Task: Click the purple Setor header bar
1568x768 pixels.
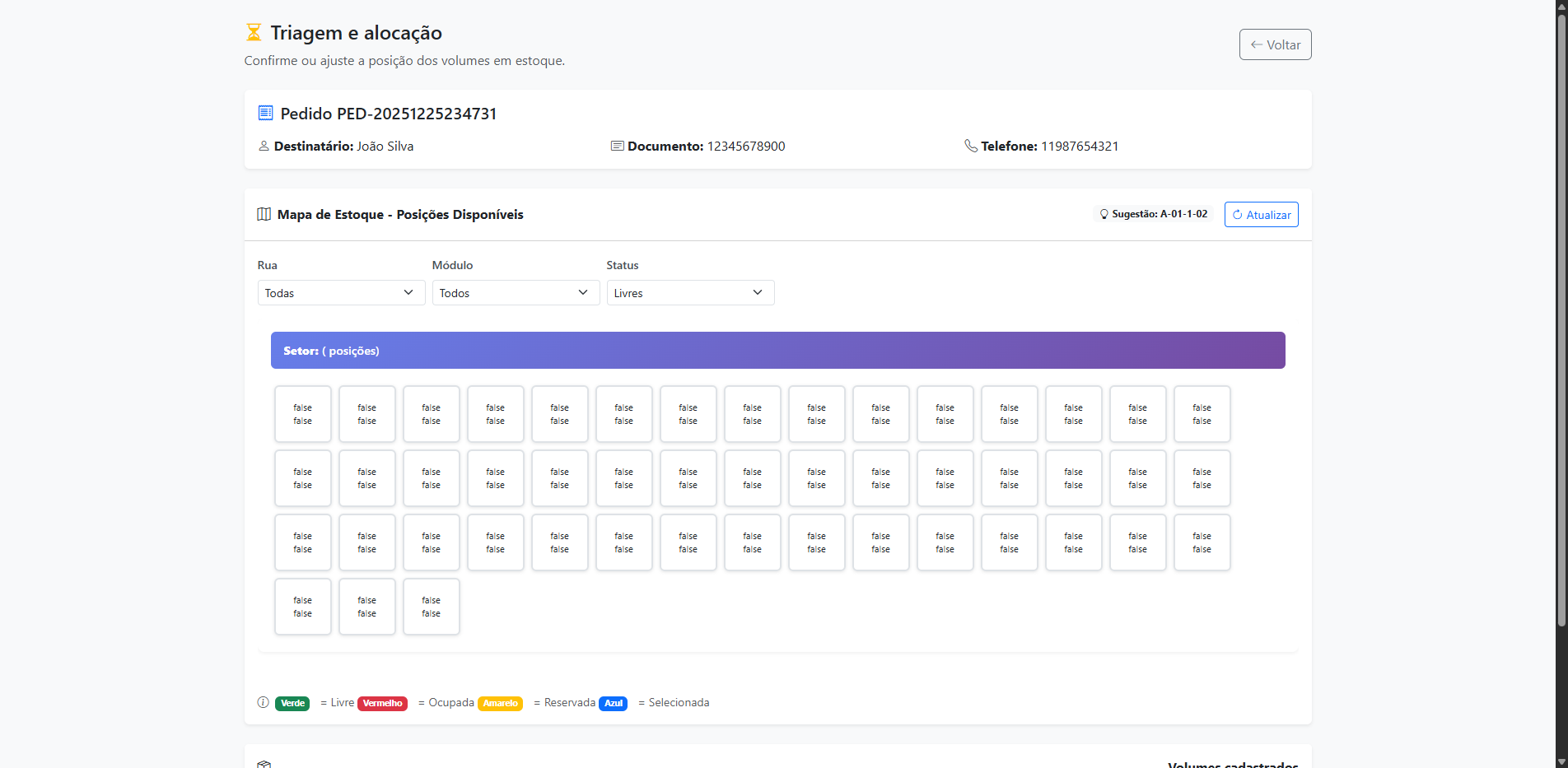Action: tap(777, 351)
